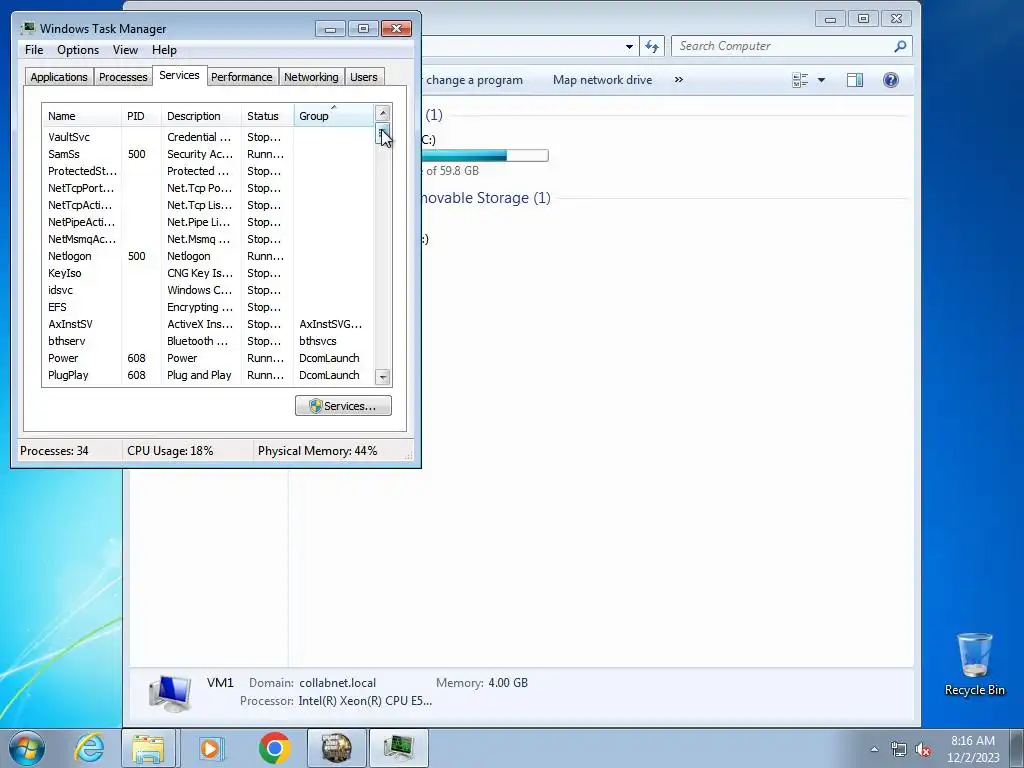Open Help icon in Explorer window

pyautogui.click(x=891, y=80)
